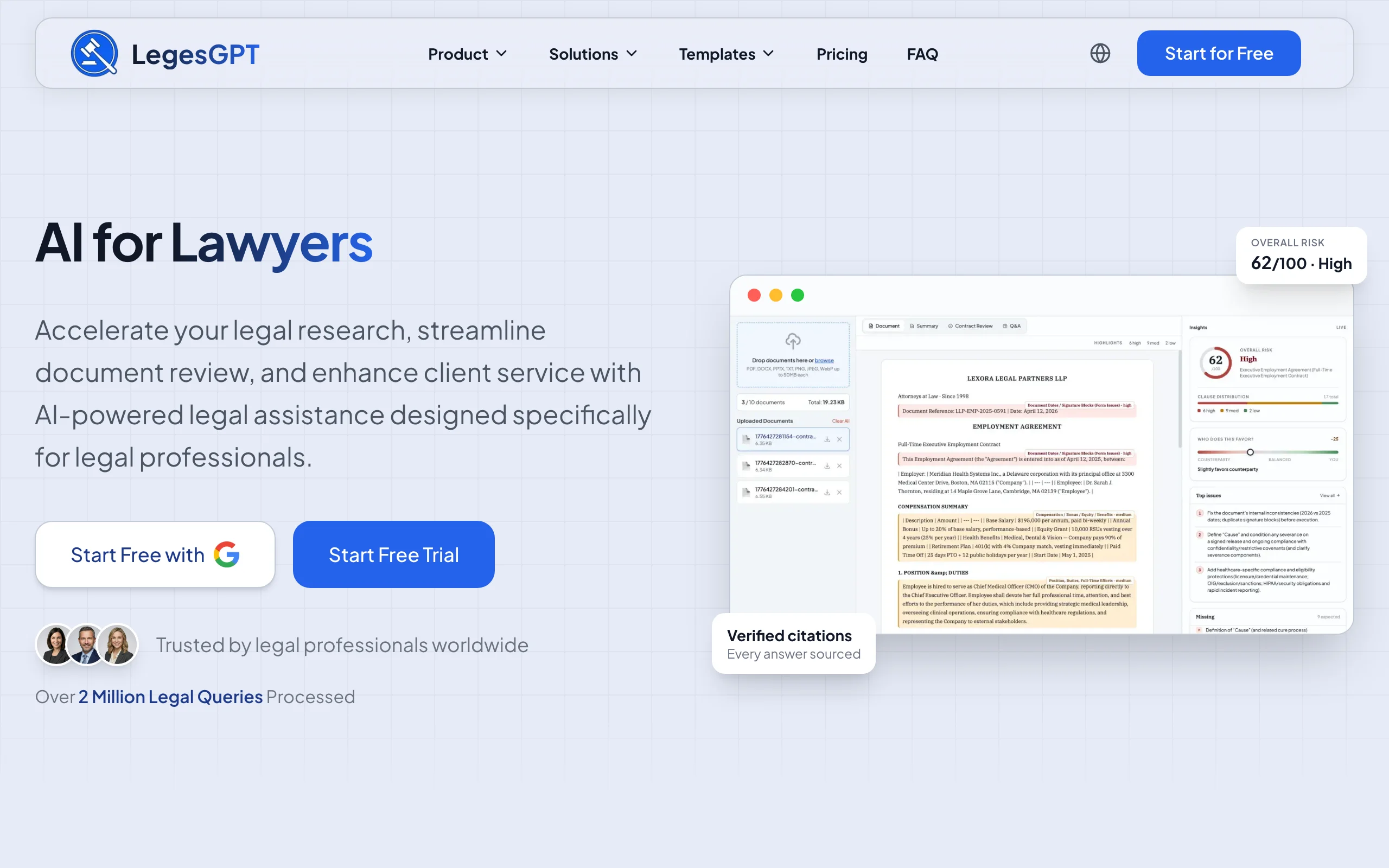The height and width of the screenshot is (868, 1389).
Task: Remove the 1776427281154-contra document
Action: 839,440
